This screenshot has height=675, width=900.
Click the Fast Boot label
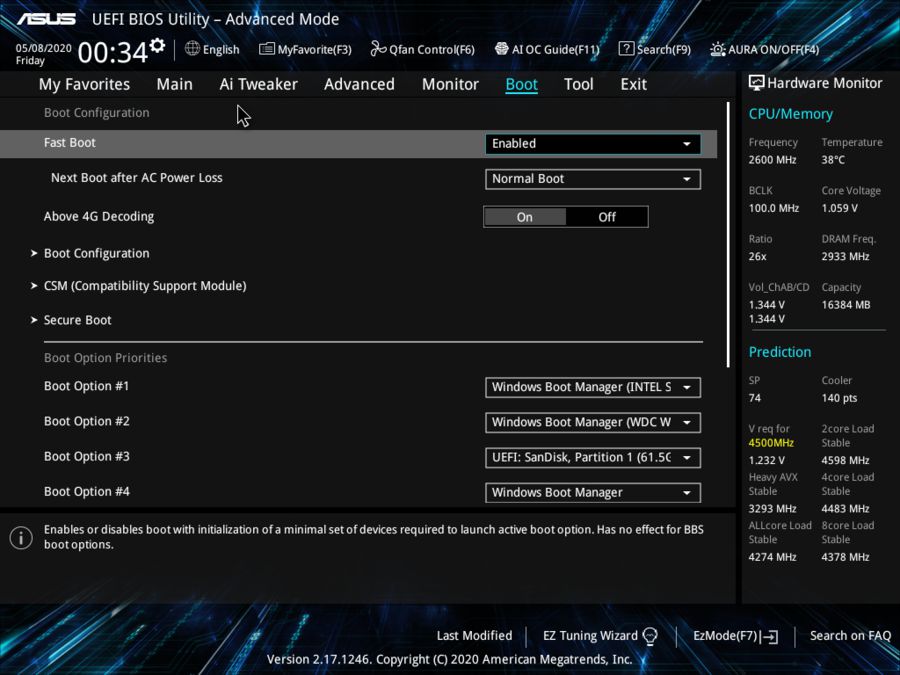coord(70,143)
